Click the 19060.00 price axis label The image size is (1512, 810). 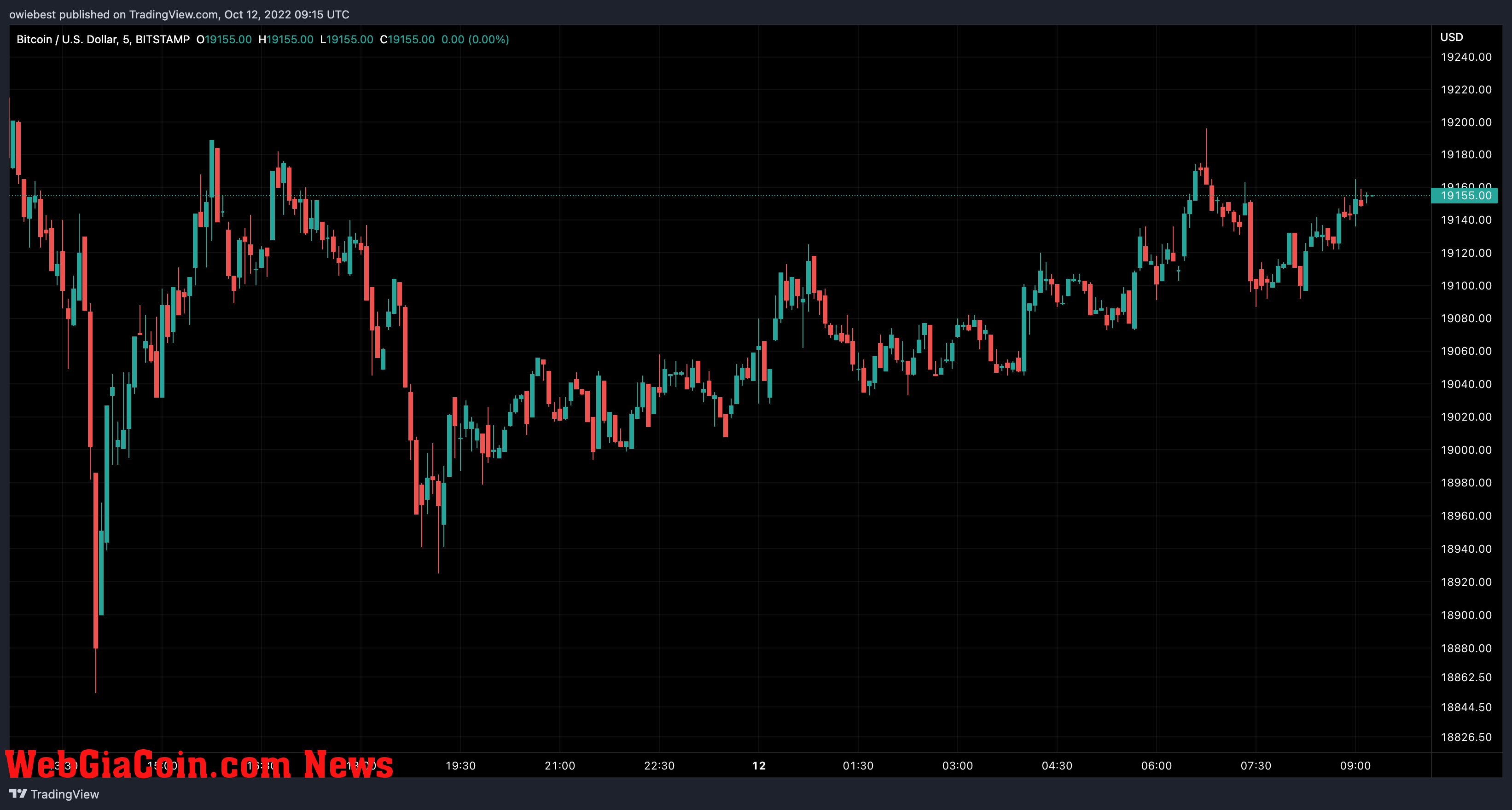pyautogui.click(x=1465, y=351)
